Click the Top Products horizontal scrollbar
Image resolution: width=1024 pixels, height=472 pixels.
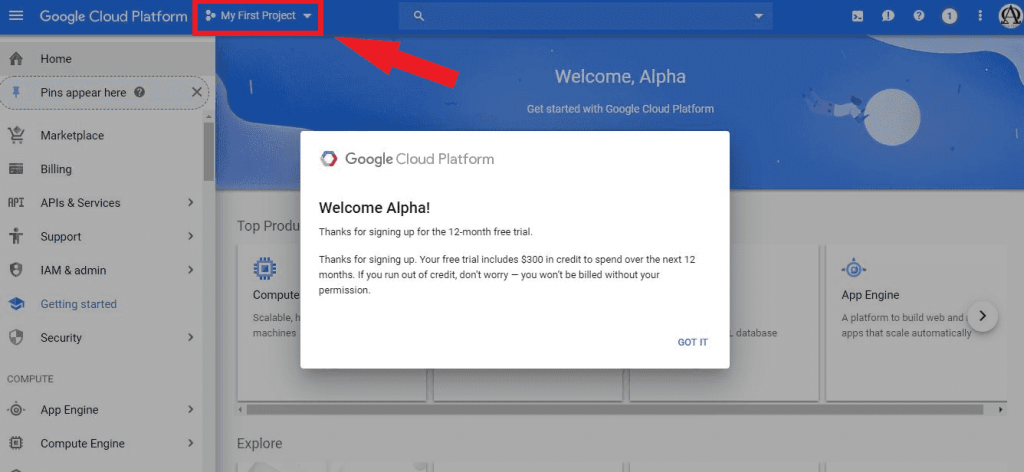(615, 410)
